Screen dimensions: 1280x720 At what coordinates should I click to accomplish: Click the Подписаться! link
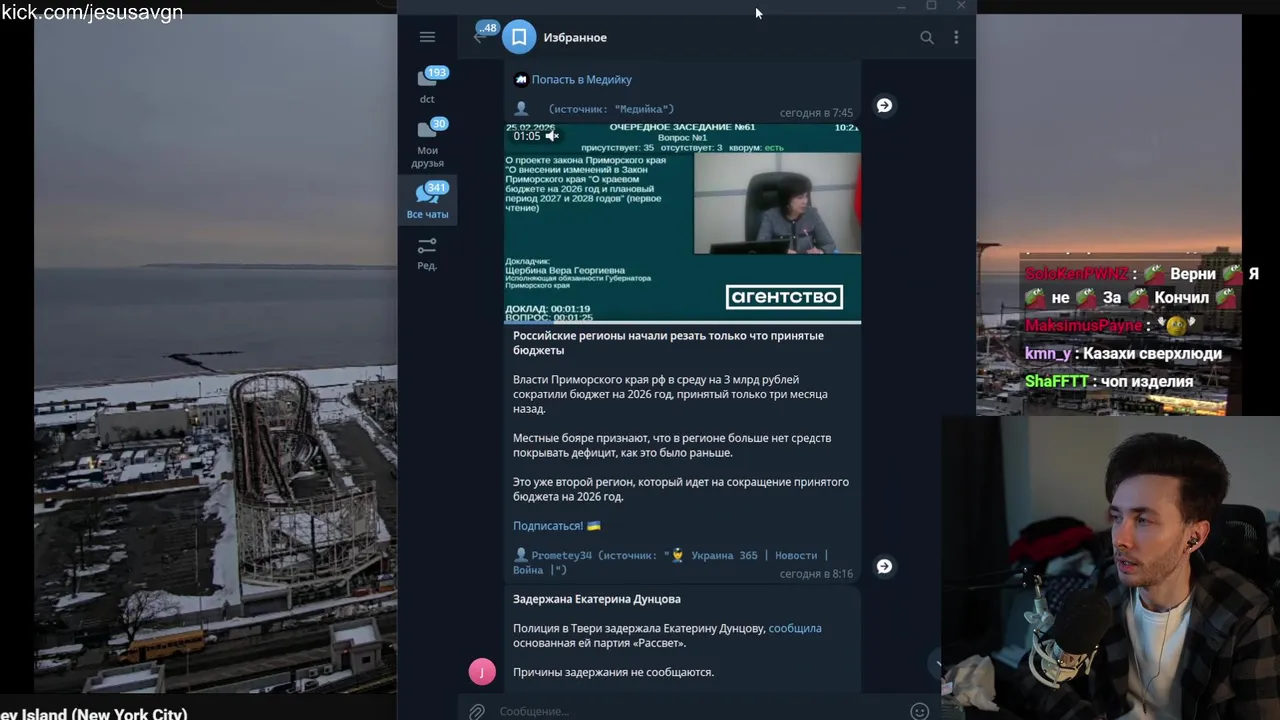point(548,525)
